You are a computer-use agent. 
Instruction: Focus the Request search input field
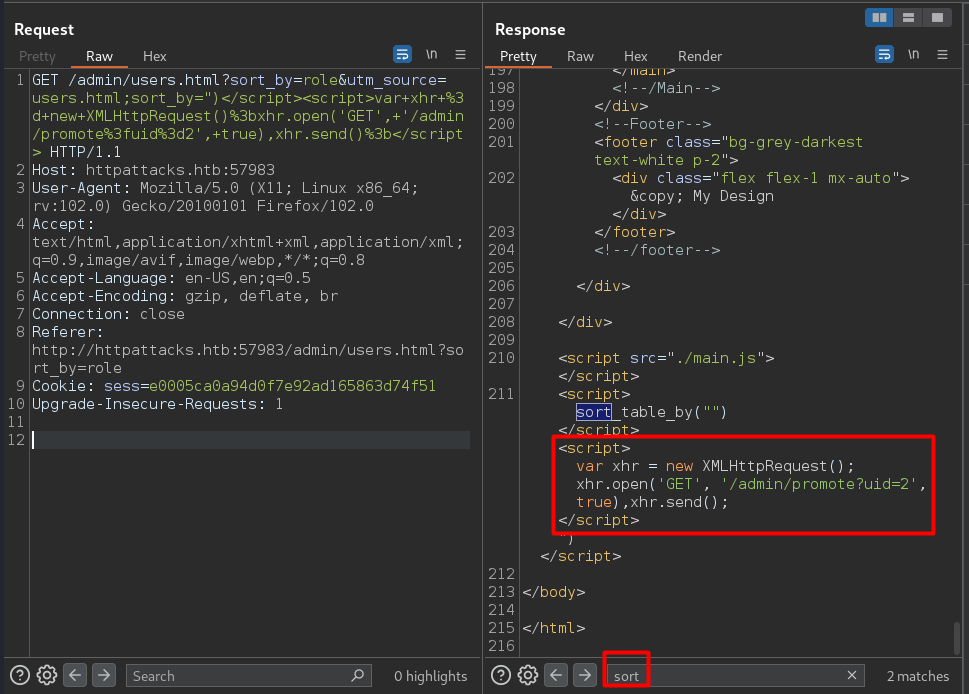point(248,675)
